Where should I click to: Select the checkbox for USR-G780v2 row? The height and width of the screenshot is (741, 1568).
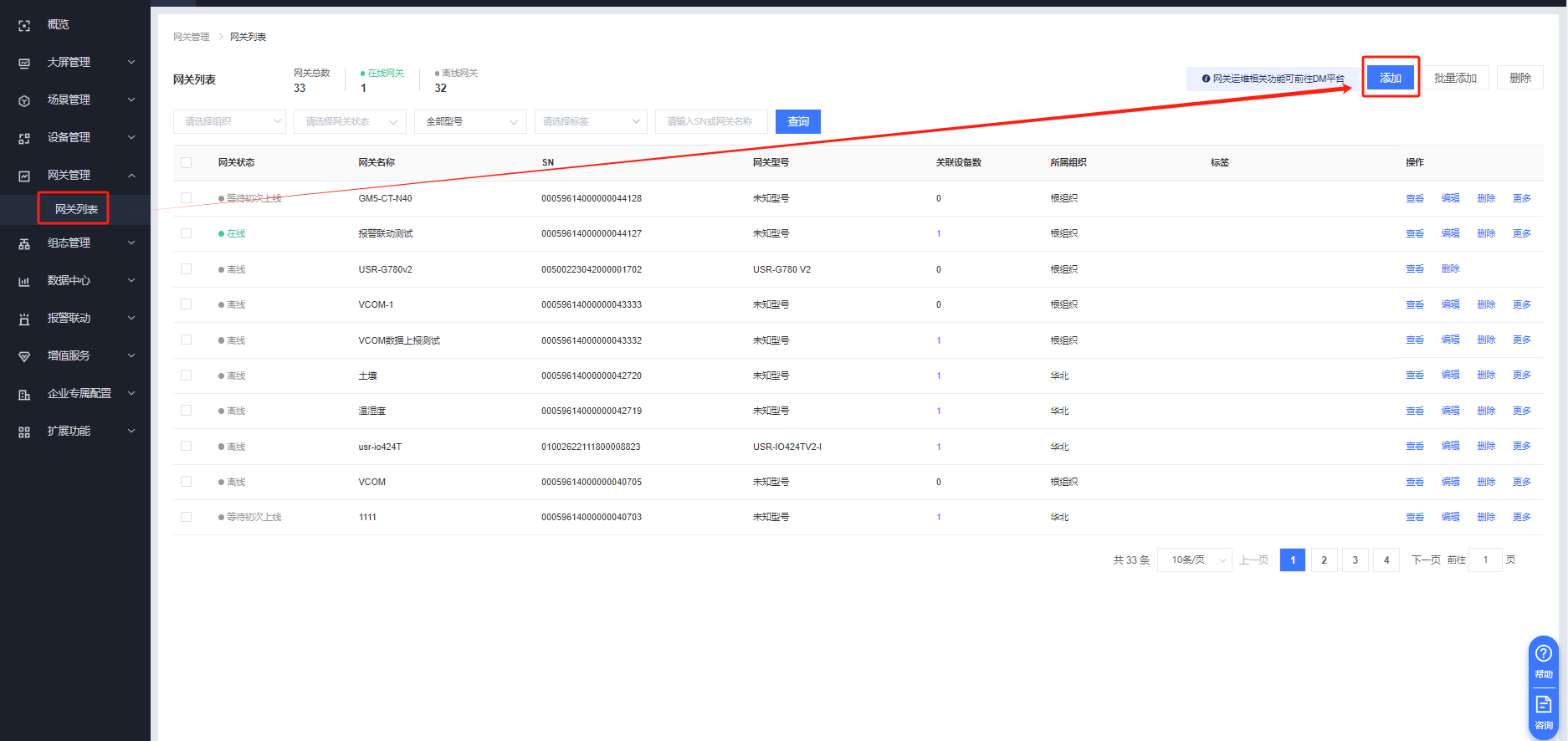coord(186,269)
